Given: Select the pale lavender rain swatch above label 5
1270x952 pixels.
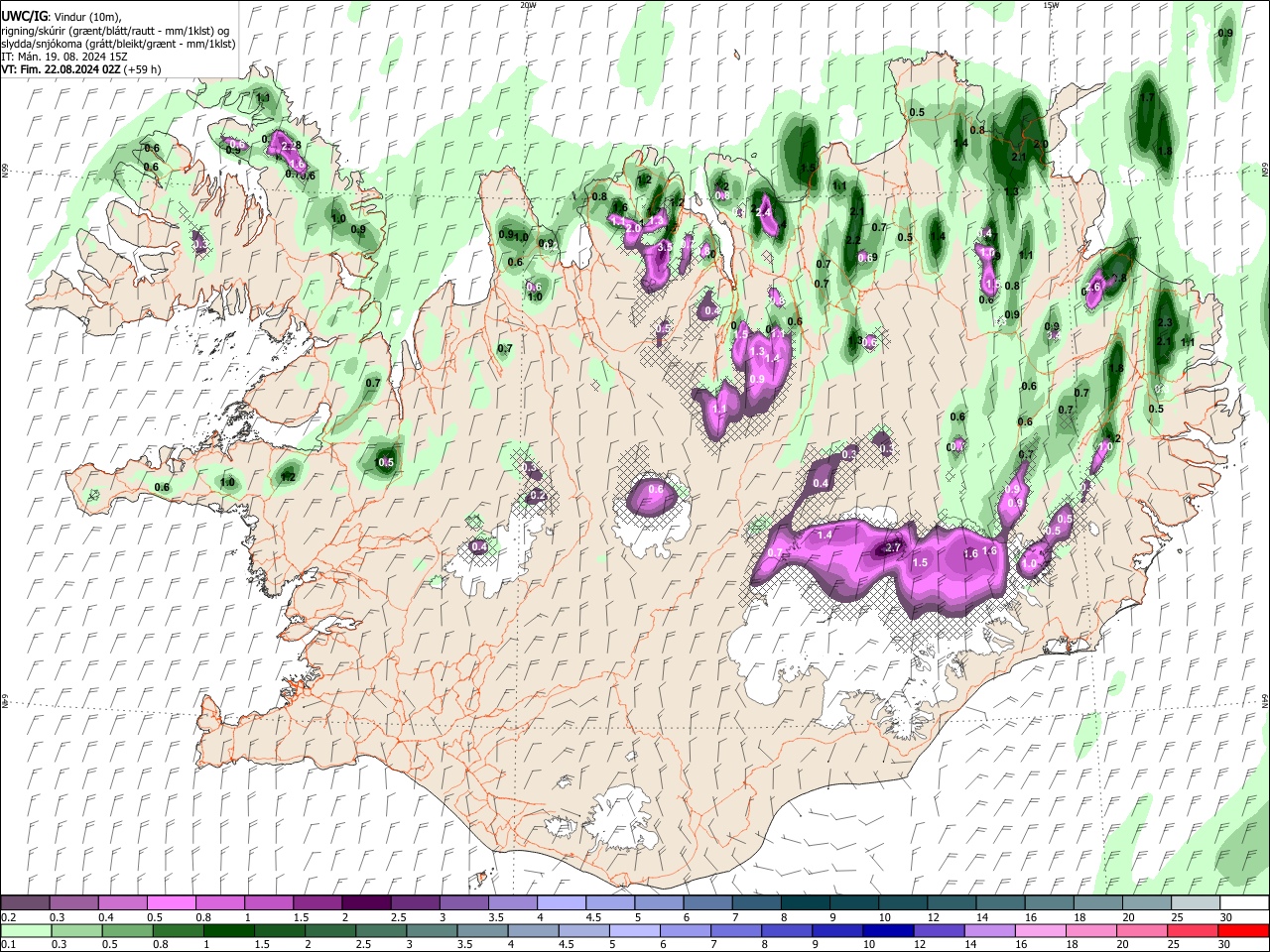Looking at the screenshot, I should coord(634,930).
